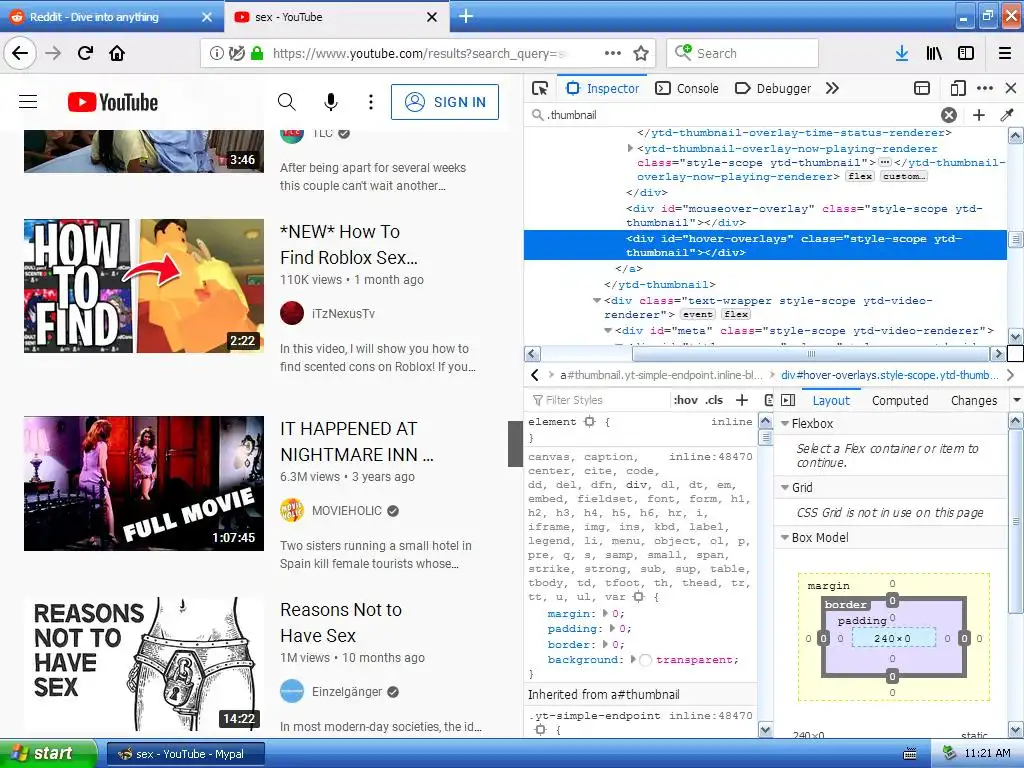Toggle Responsive Design Mode icon in DevTools

tap(958, 88)
